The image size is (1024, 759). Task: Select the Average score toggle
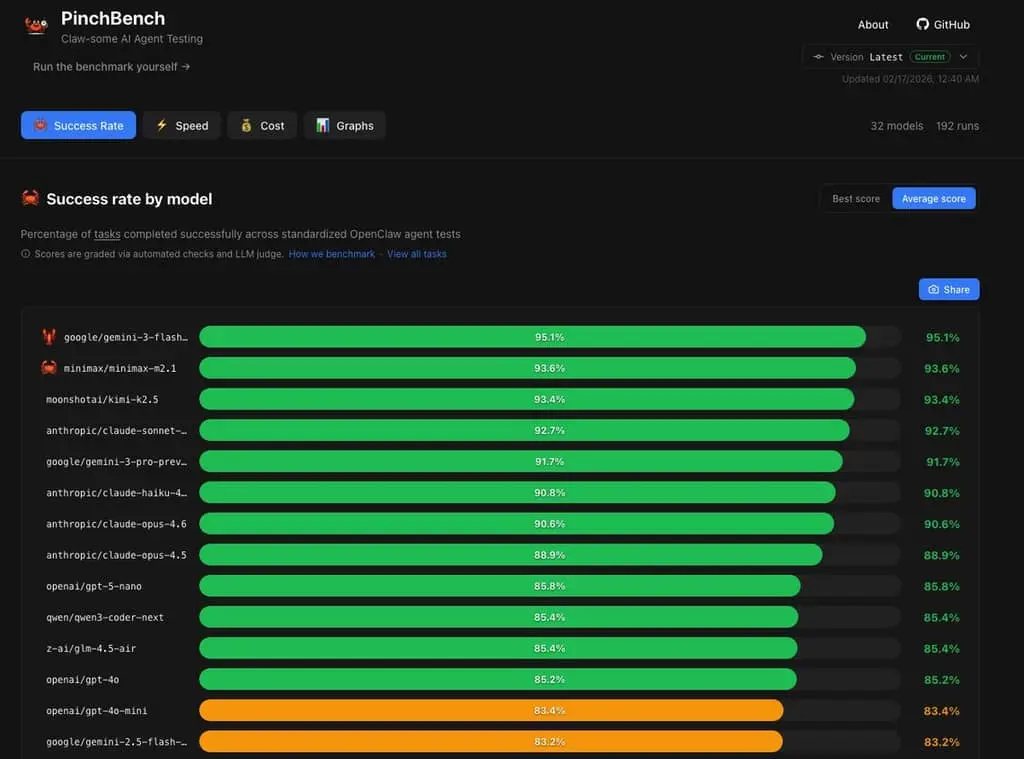tap(933, 198)
